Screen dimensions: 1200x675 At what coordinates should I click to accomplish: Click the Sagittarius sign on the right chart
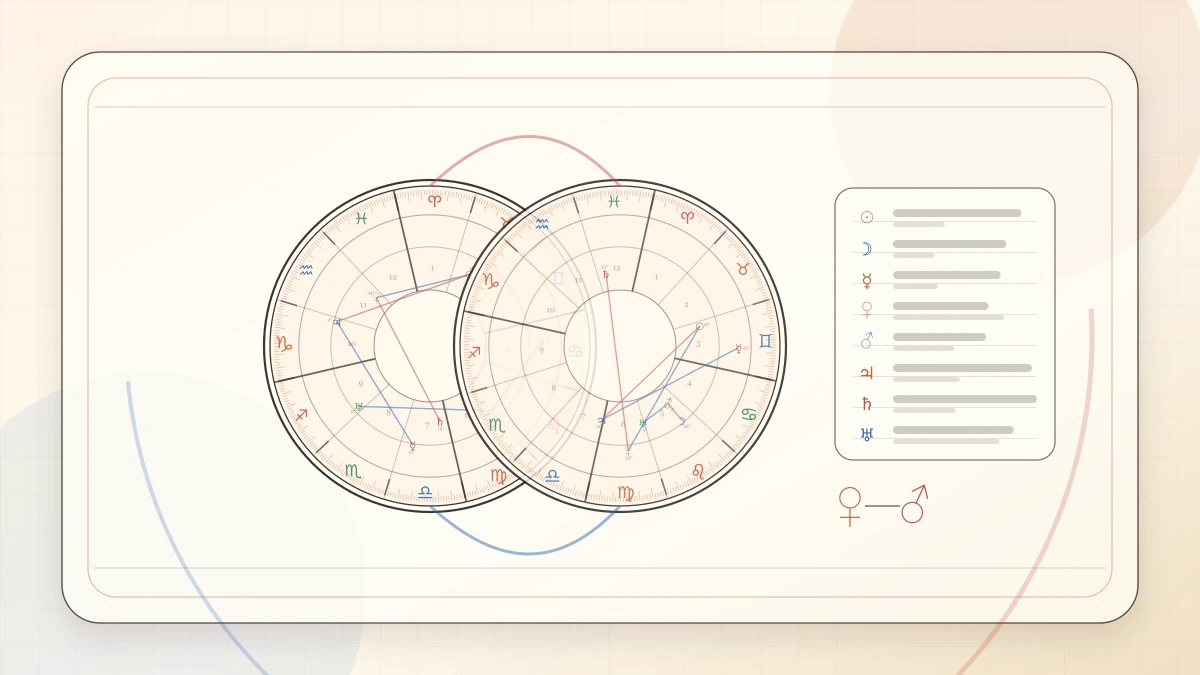click(474, 352)
